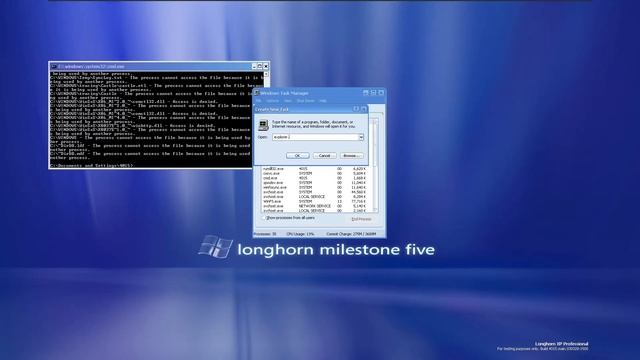Click the Windows Task Manager title bar icon

[x=257, y=93]
